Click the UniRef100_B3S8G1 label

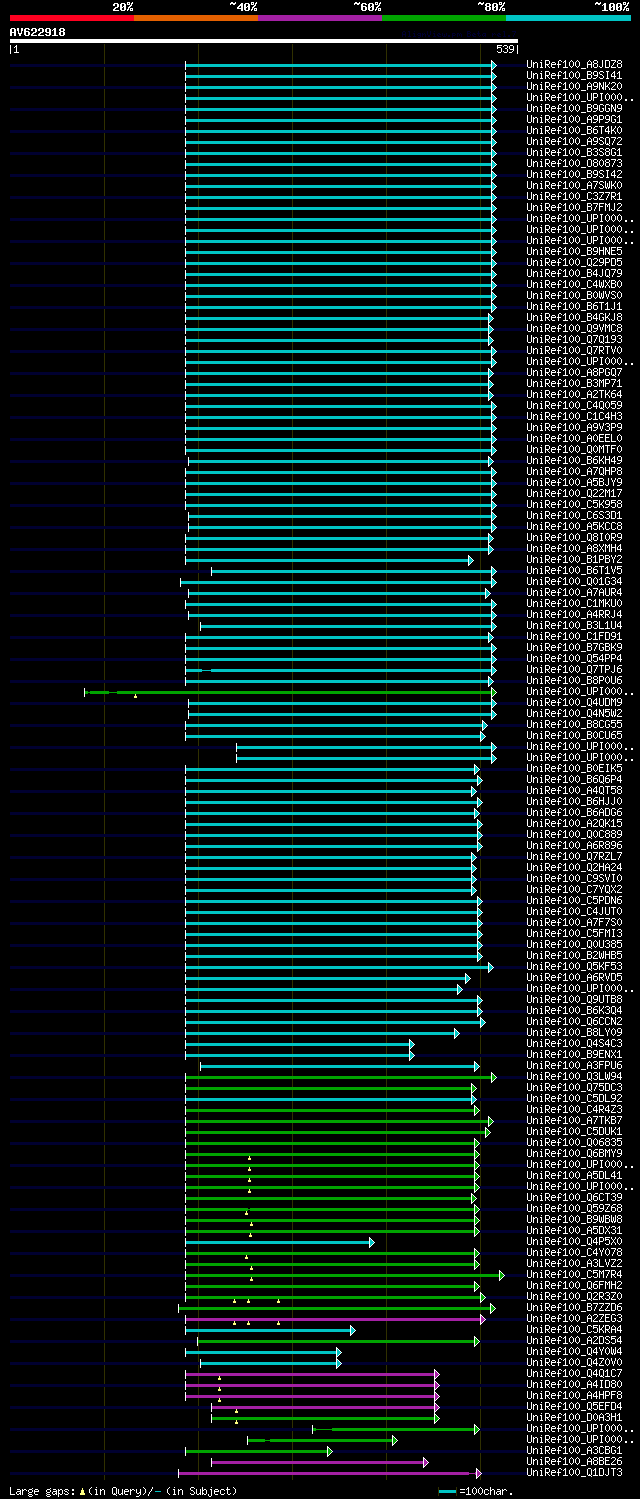576,152
